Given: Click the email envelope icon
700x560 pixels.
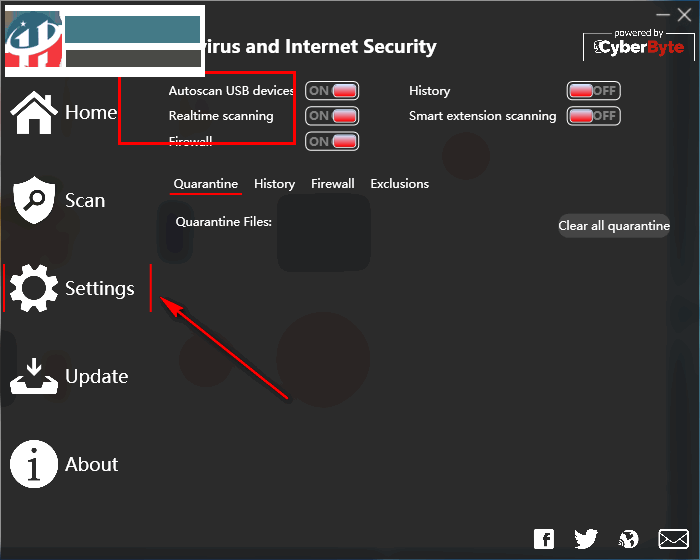Looking at the screenshot, I should point(673,539).
